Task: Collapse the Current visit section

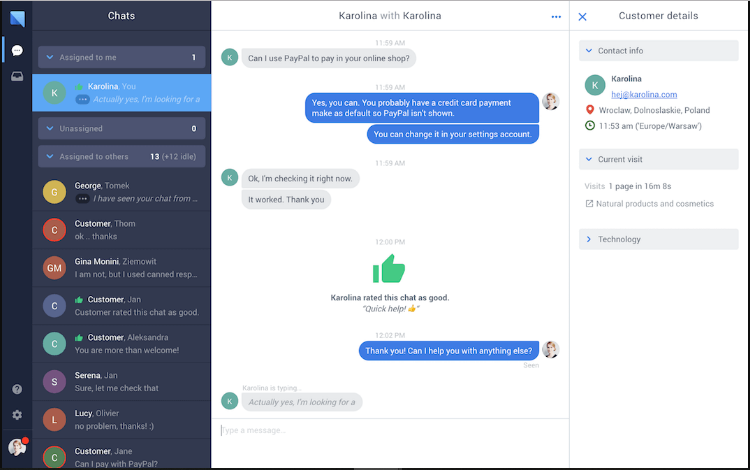Action: click(659, 159)
